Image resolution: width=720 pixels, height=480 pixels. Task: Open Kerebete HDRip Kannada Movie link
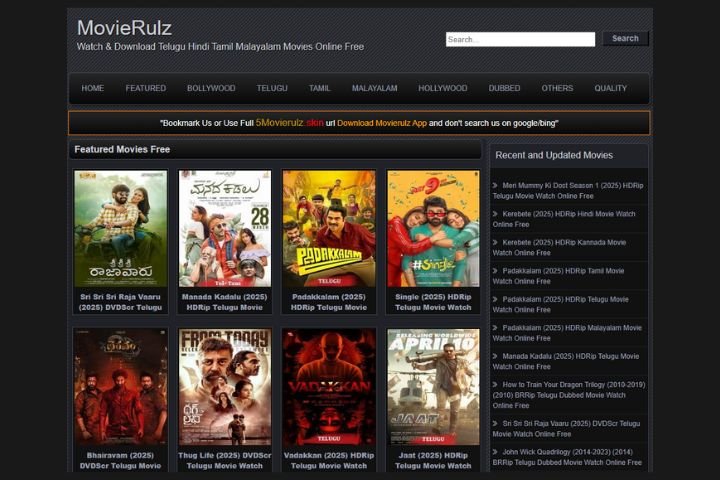(x=559, y=248)
